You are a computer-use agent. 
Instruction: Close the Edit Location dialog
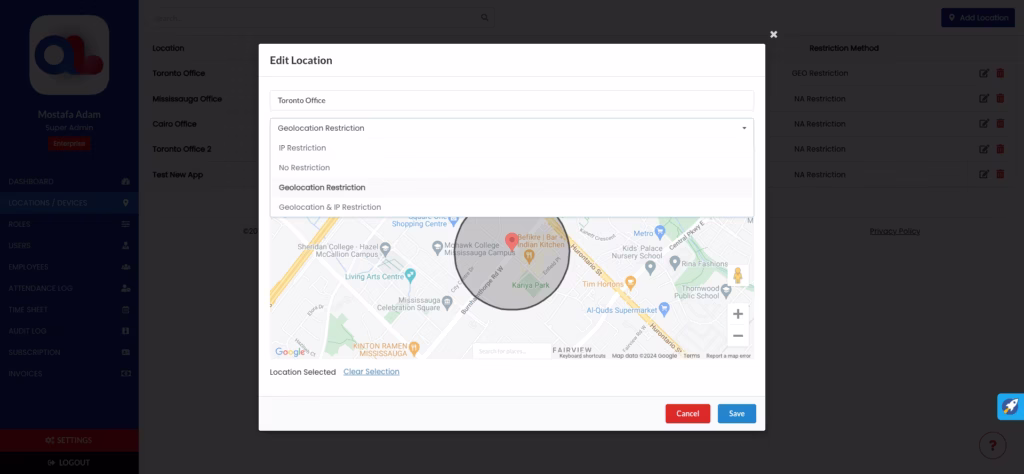point(773,34)
